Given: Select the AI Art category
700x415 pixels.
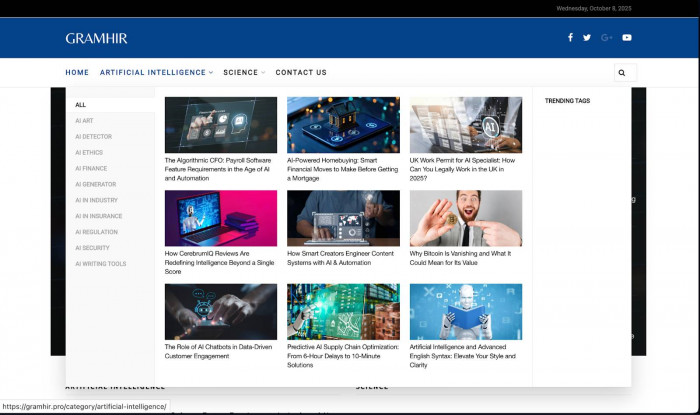Looking at the screenshot, I should (x=84, y=121).
